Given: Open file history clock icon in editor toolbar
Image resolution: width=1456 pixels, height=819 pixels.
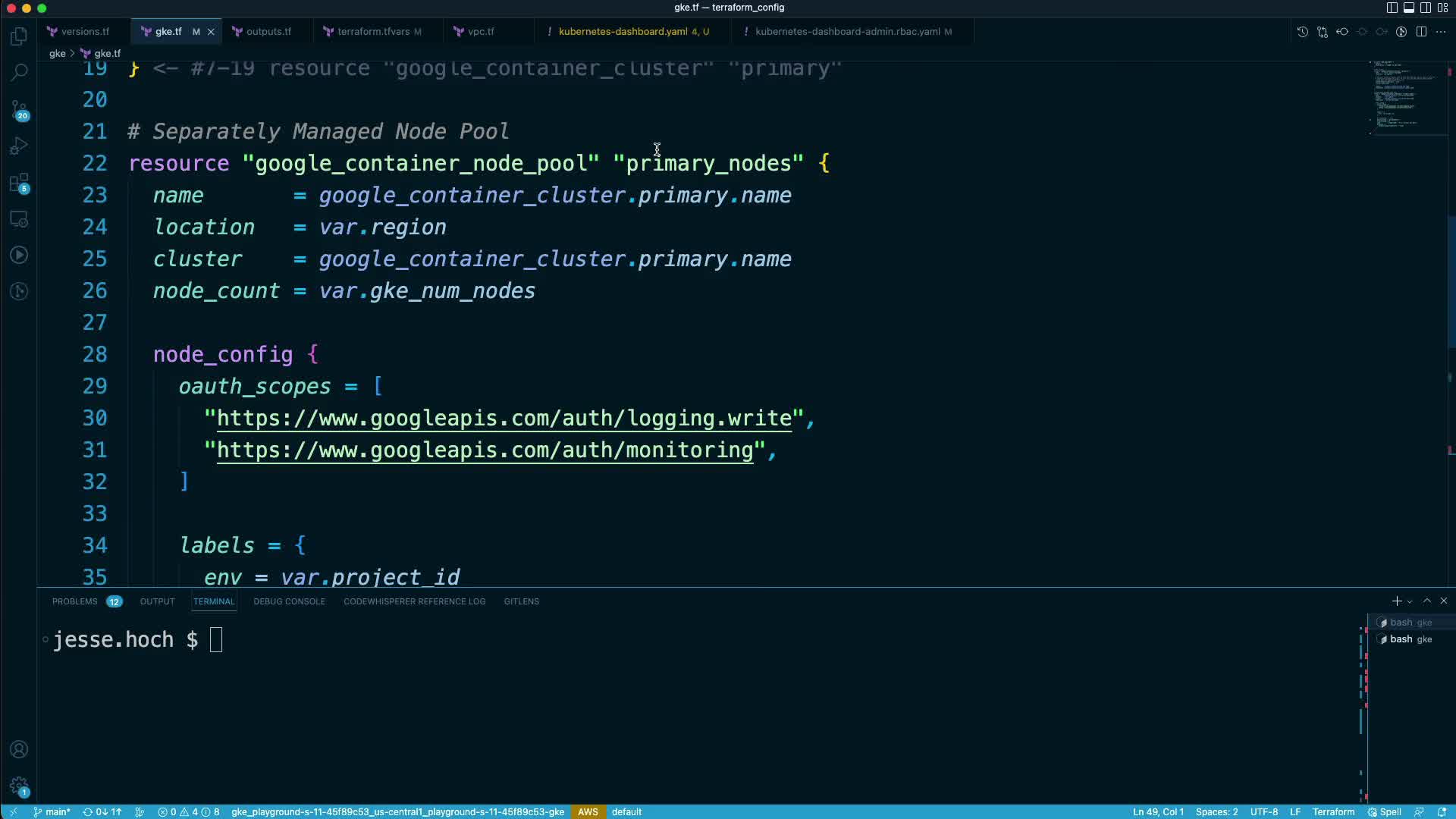Looking at the screenshot, I should pos(1302,32).
